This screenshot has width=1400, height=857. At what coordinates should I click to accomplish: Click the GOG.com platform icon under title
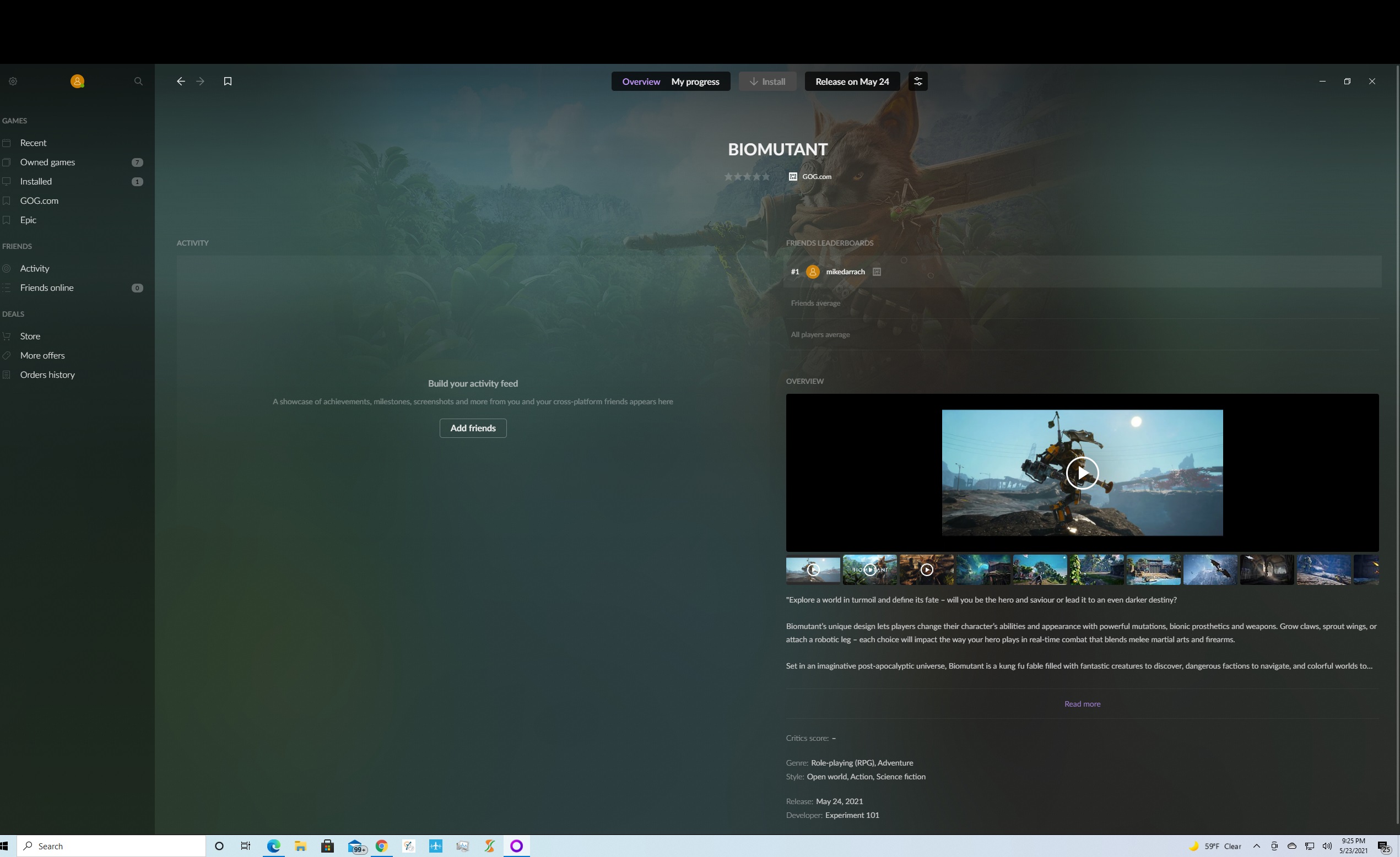[793, 177]
